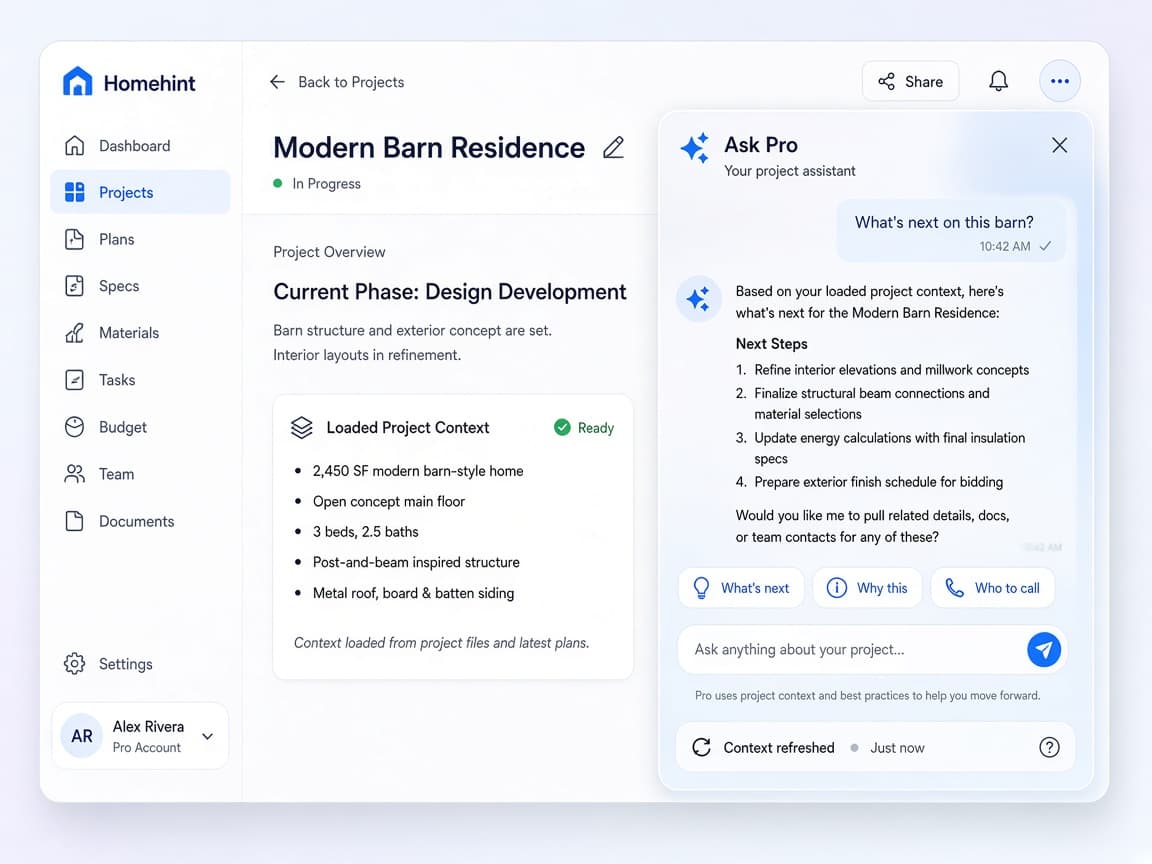Open Materials from the sidebar

tap(140, 333)
